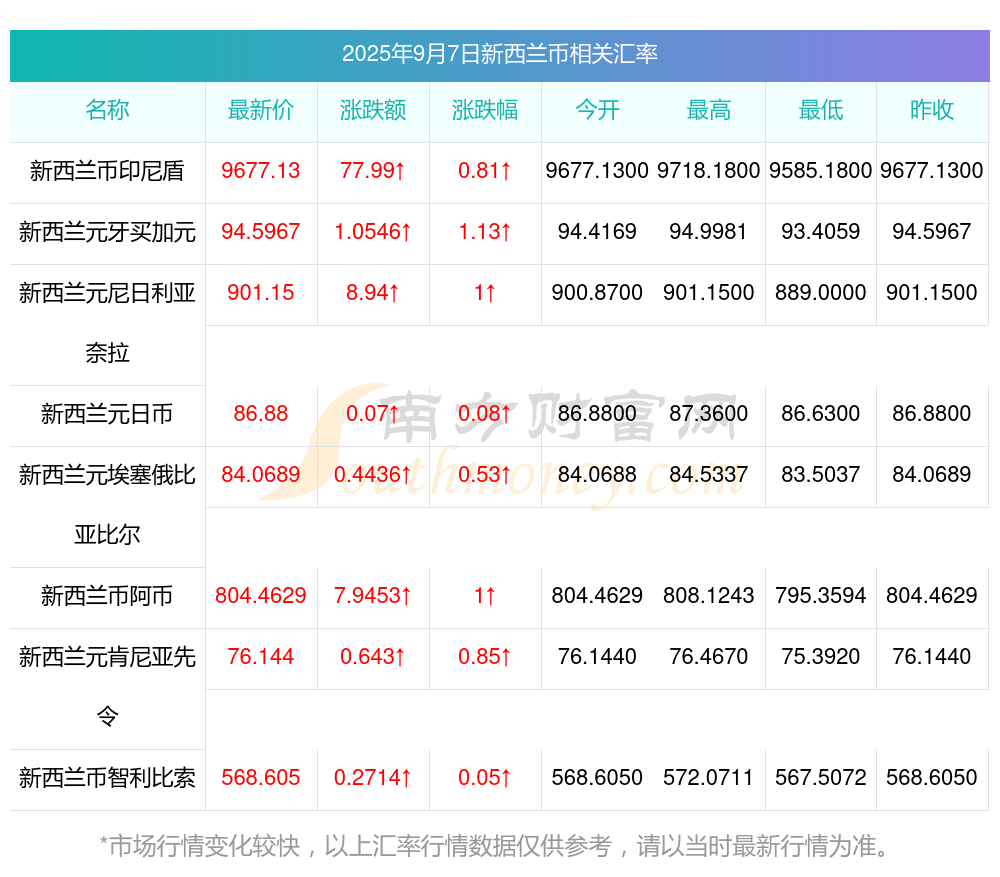Viewport: 1000px width, 877px height.
Task: Click the change percent 1.13↑
Action: [x=485, y=232]
